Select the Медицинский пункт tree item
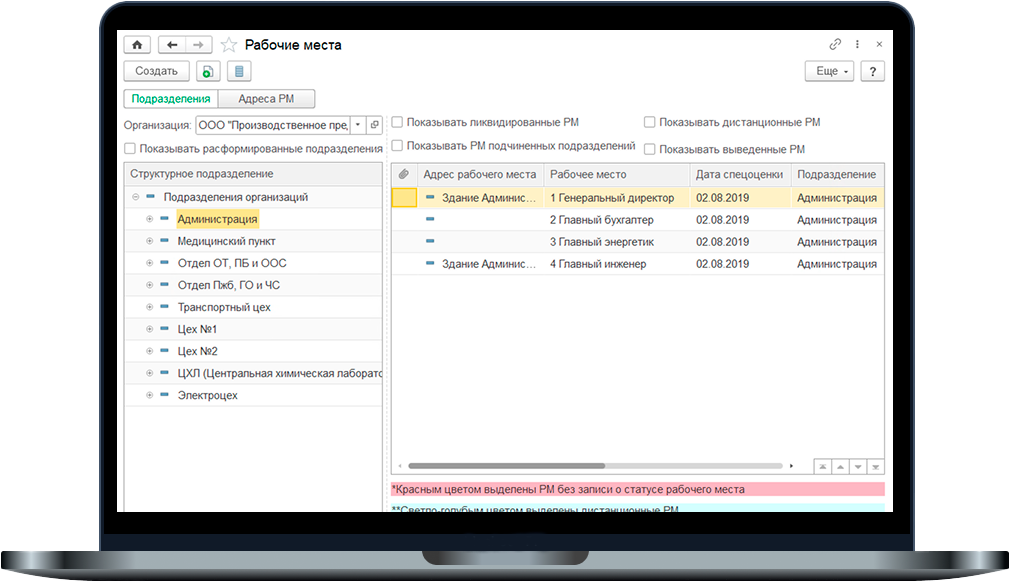This screenshot has height=583, width=1010. coord(226,241)
